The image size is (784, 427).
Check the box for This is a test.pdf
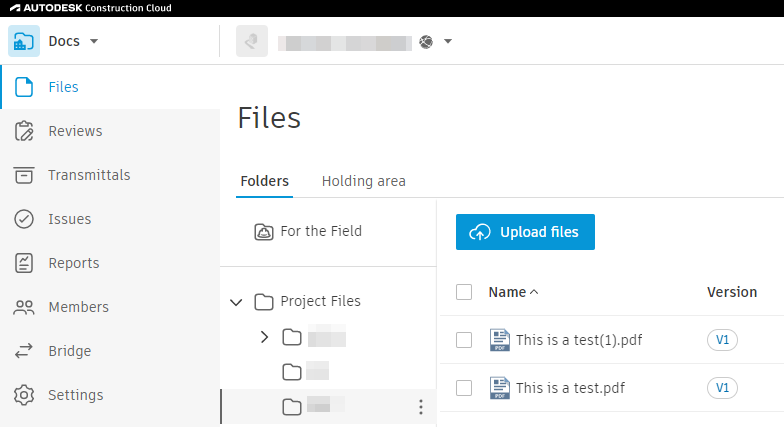(464, 388)
